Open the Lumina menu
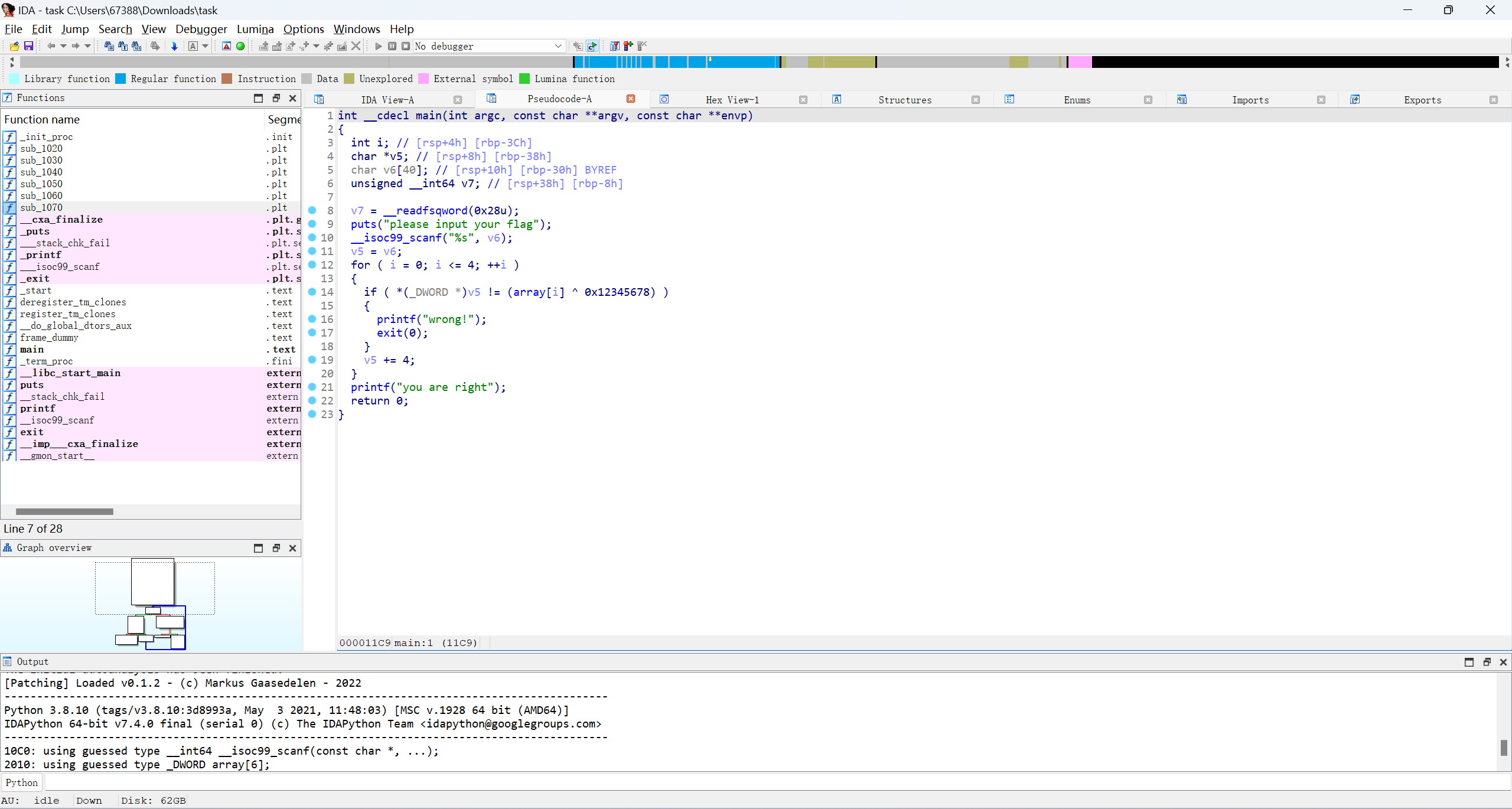 [x=255, y=29]
